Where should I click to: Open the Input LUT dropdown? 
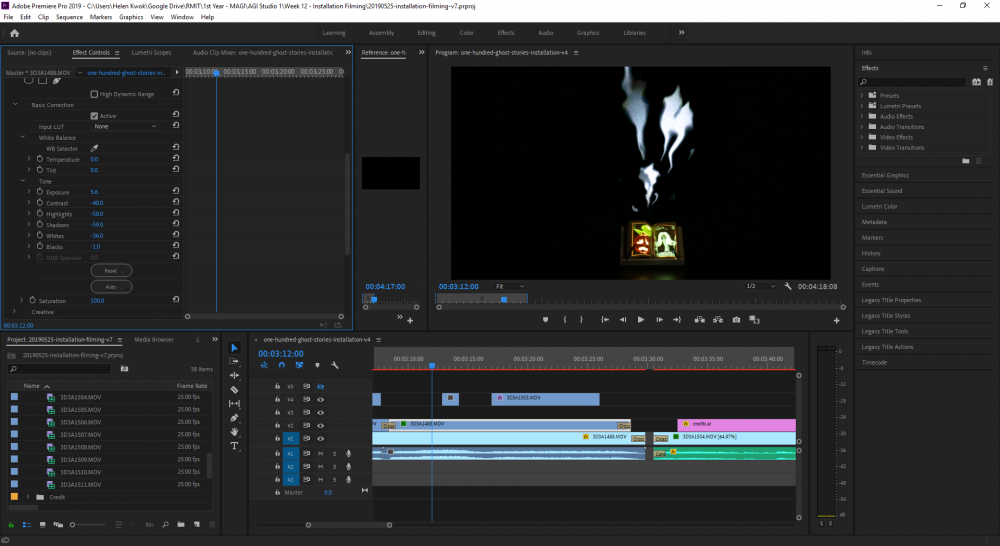(x=124, y=126)
